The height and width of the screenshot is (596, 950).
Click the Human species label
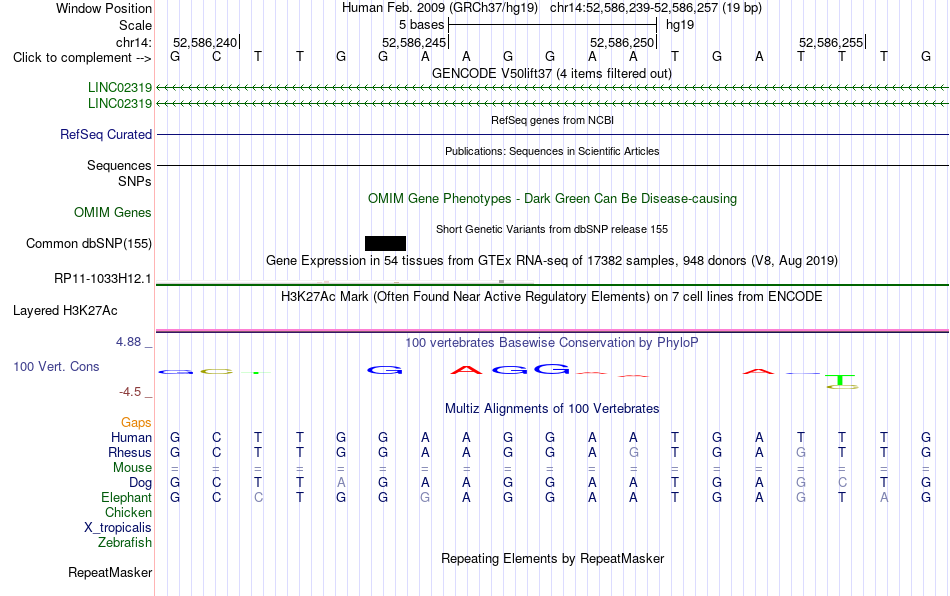(131, 437)
